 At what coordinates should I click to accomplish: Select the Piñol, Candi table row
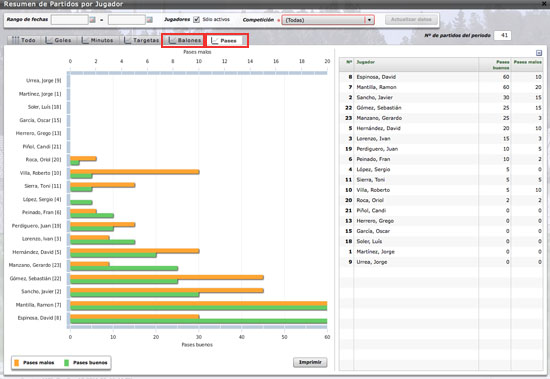(441, 211)
